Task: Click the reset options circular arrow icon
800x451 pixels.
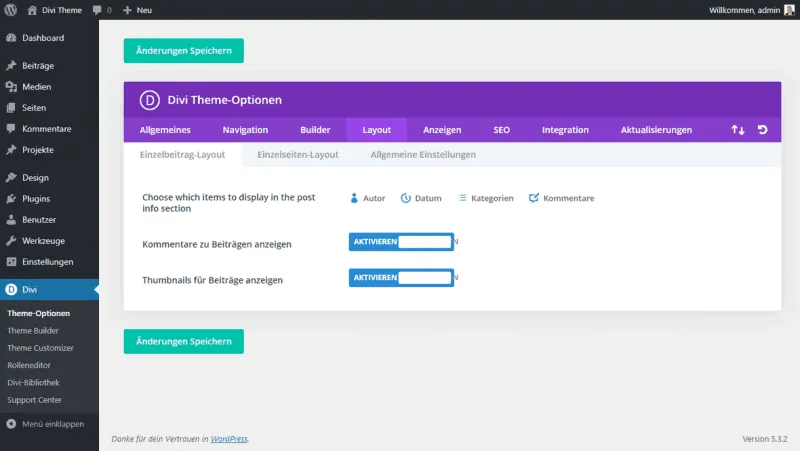Action: pyautogui.click(x=762, y=130)
